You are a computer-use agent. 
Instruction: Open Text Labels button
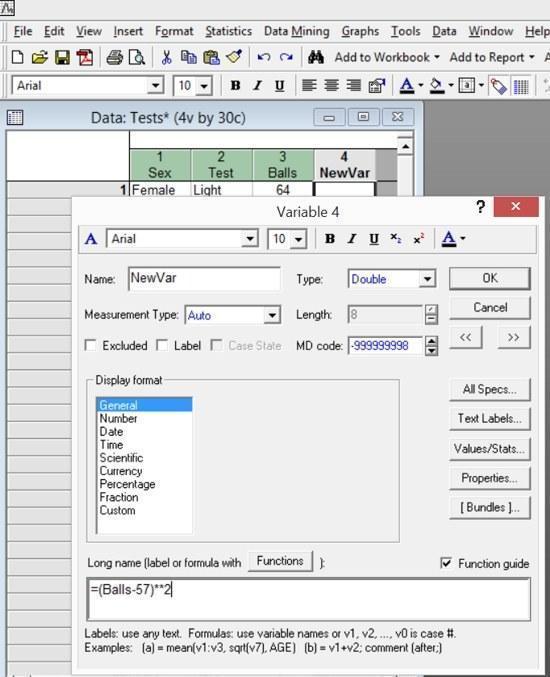pyautogui.click(x=490, y=418)
